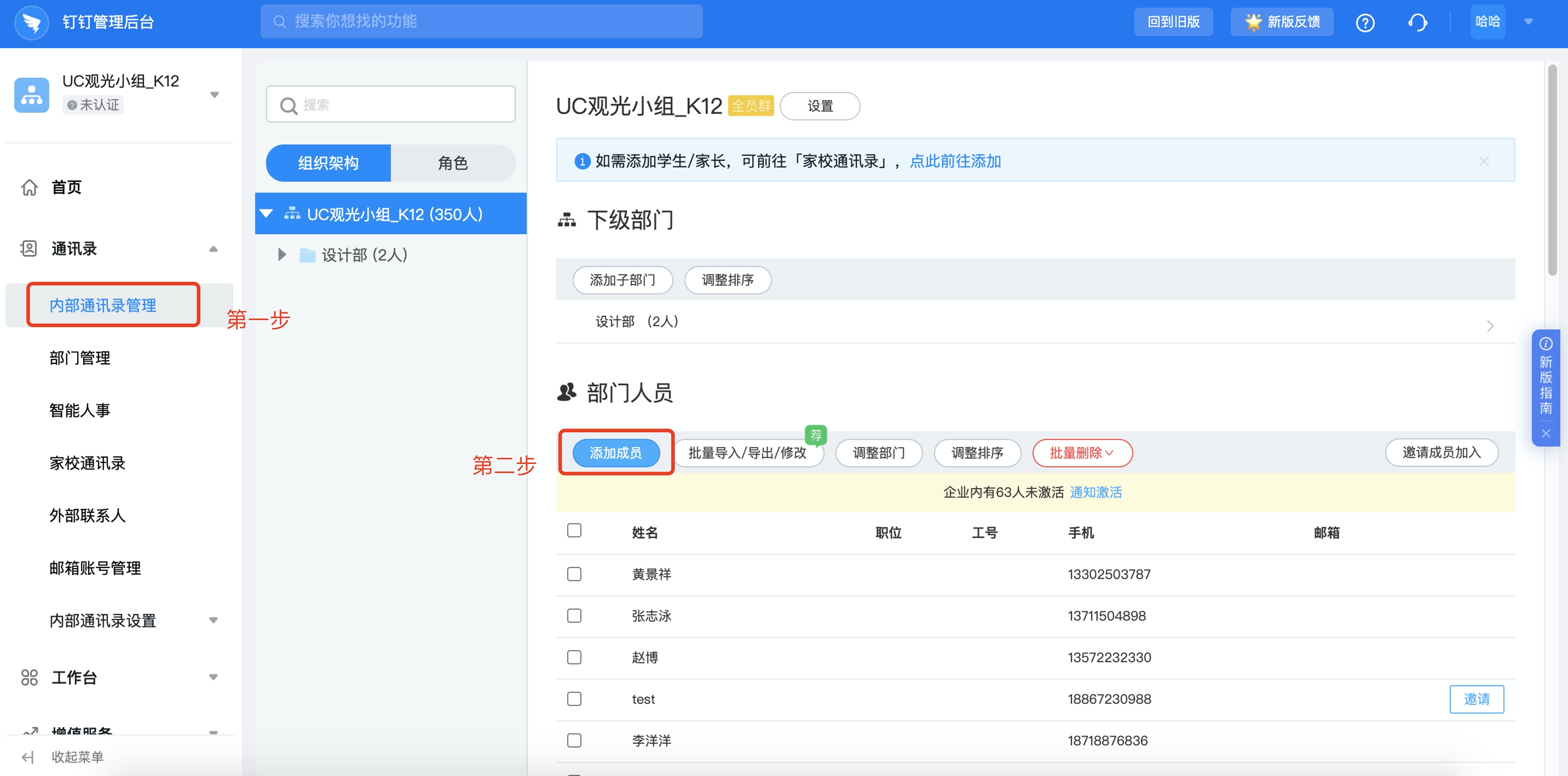Check the box for 黄景祥
This screenshot has width=1568, height=776.
[574, 574]
